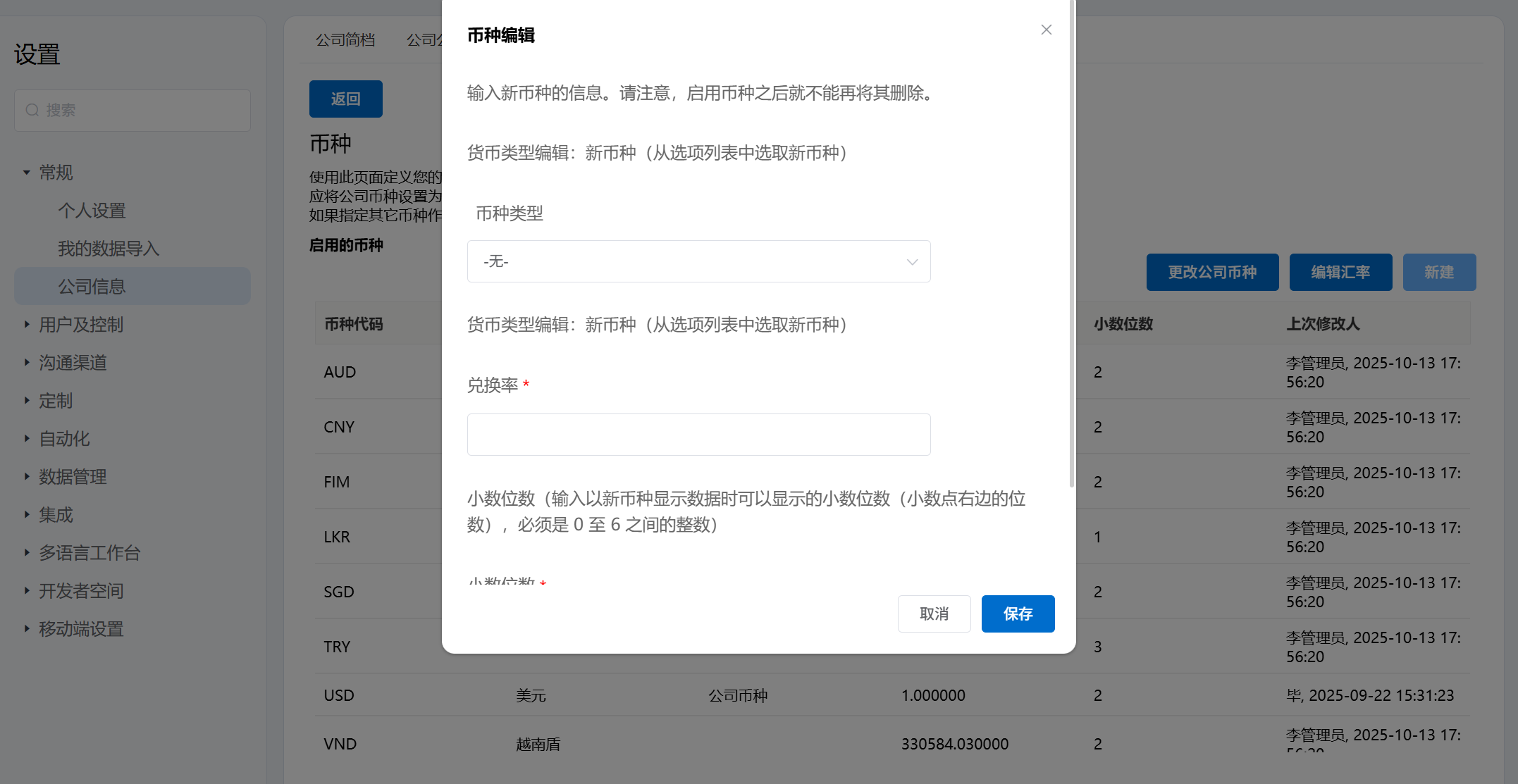1518x784 pixels.
Task: Expand the 用户及控制 section
Action: tap(27, 325)
